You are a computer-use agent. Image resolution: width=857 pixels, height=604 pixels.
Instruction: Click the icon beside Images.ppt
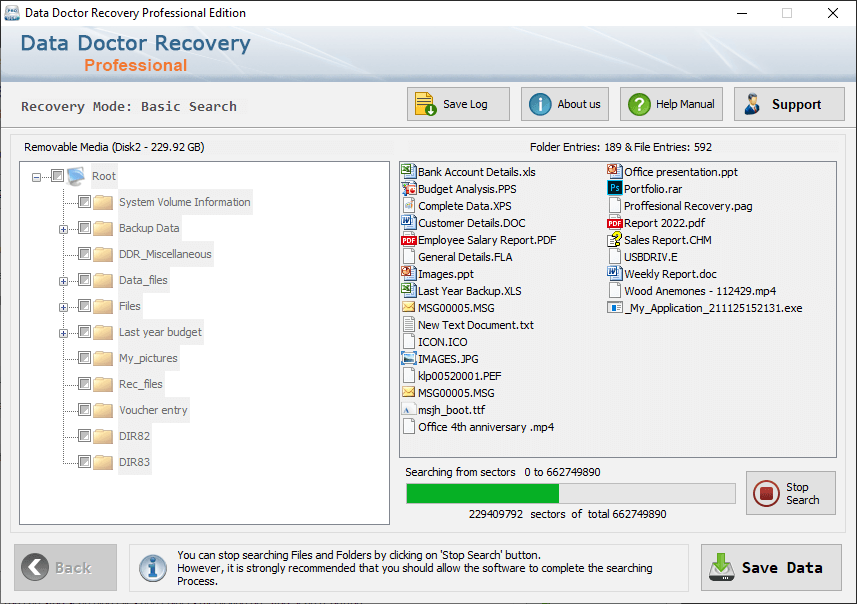408,273
